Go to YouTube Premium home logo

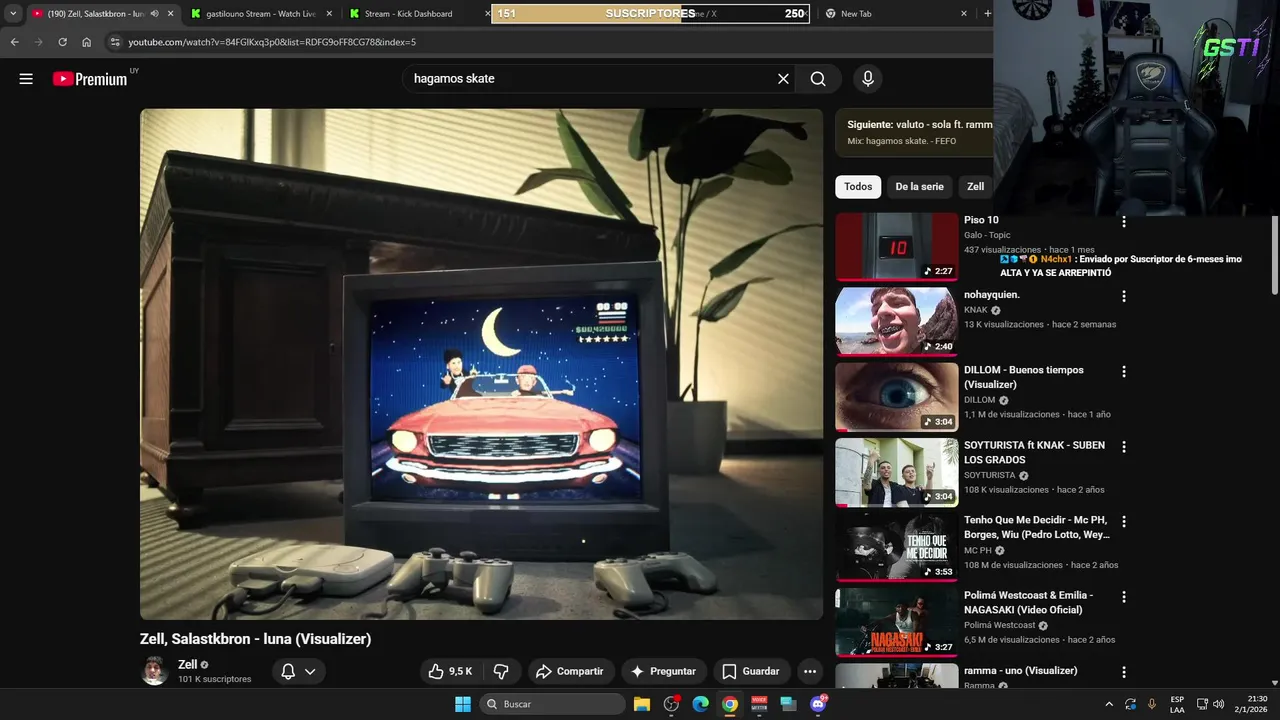[90, 79]
